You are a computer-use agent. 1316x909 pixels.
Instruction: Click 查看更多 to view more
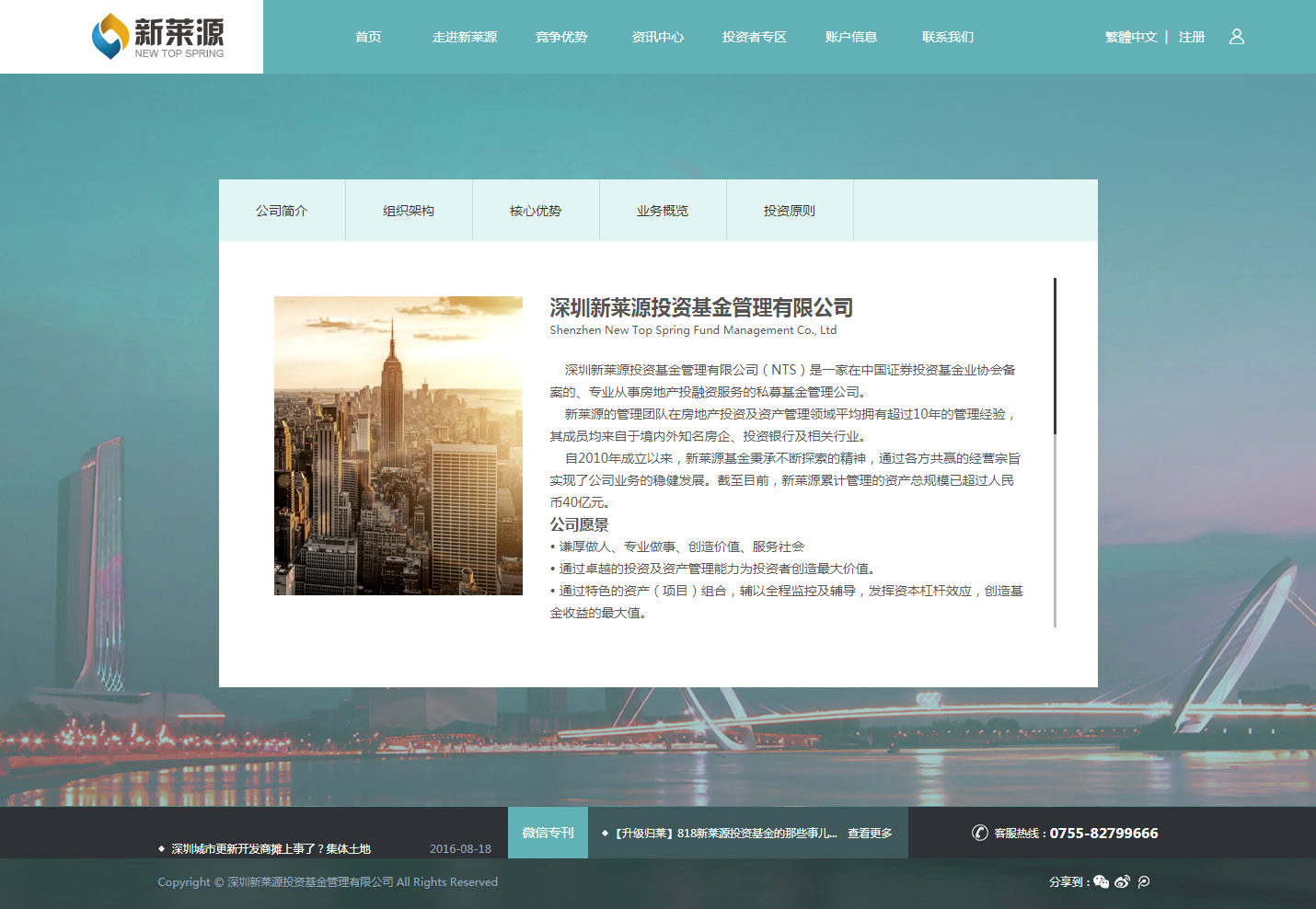coord(870,833)
